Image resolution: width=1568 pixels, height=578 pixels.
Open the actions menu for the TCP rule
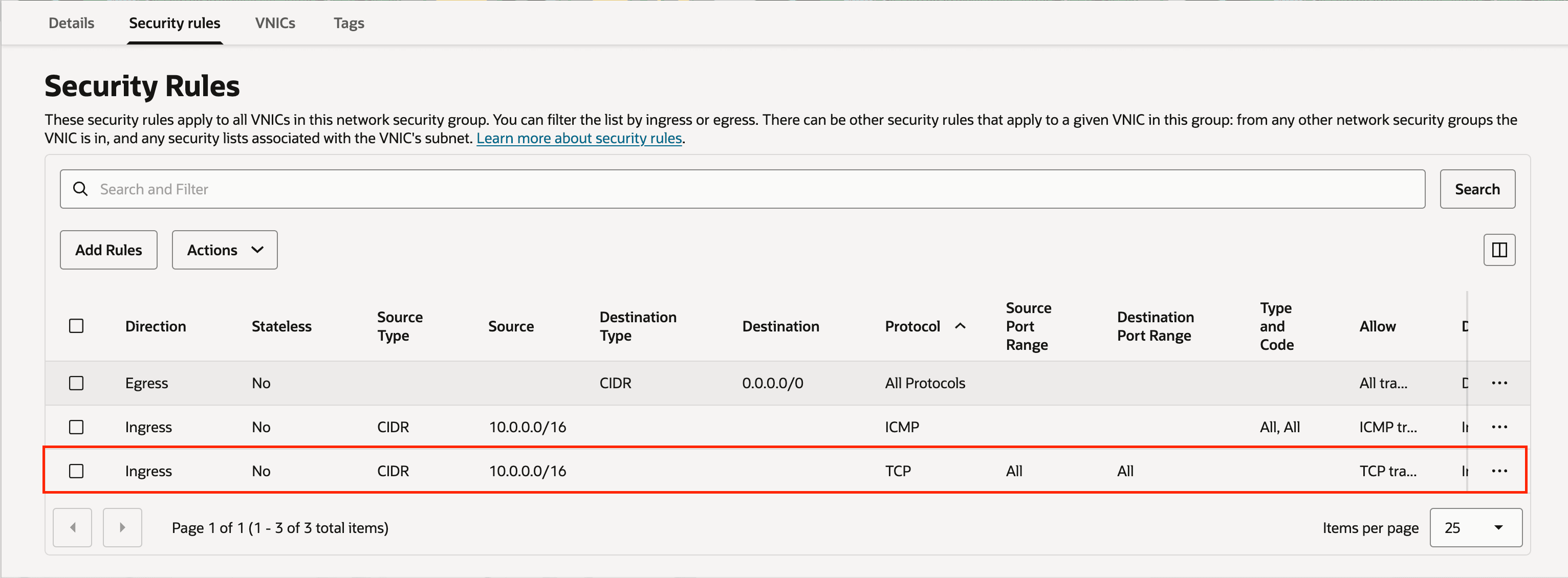1500,470
